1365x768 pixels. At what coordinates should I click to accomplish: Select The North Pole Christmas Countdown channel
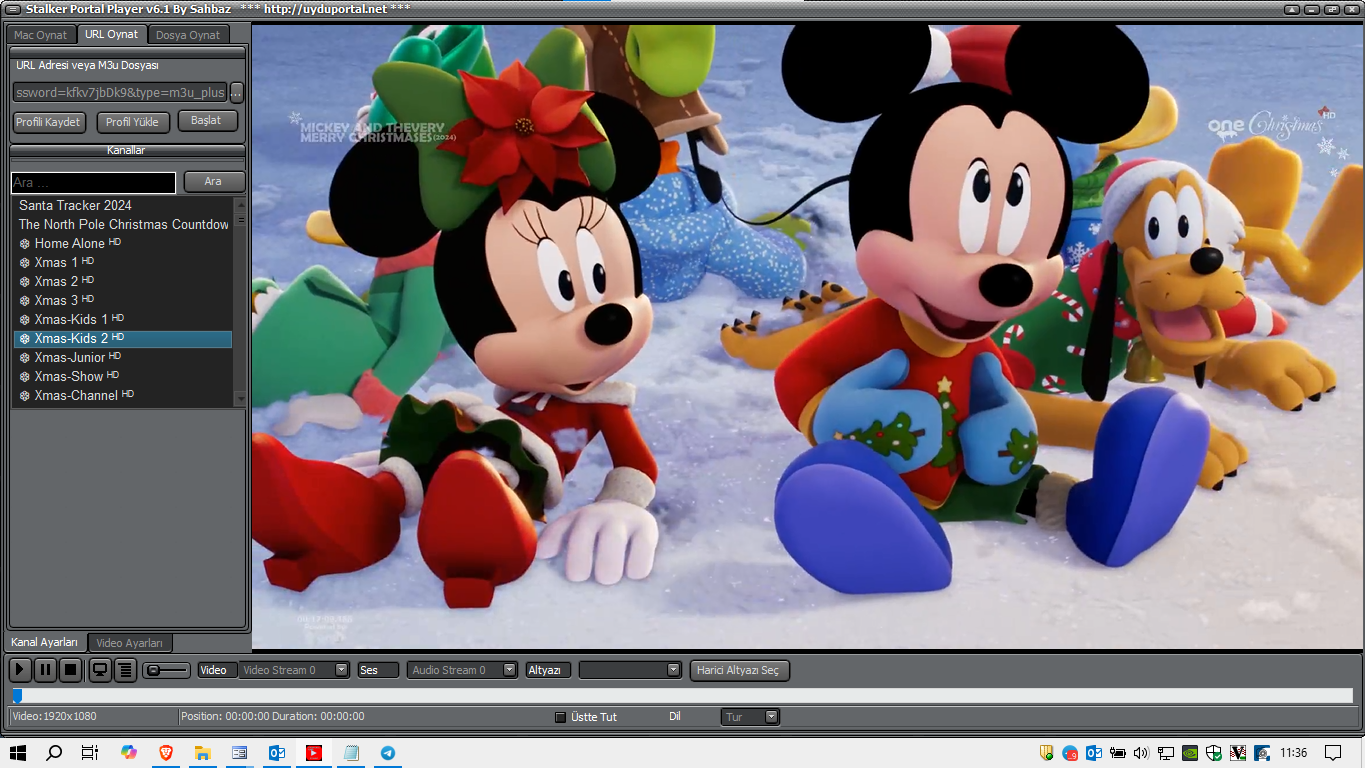[123, 224]
